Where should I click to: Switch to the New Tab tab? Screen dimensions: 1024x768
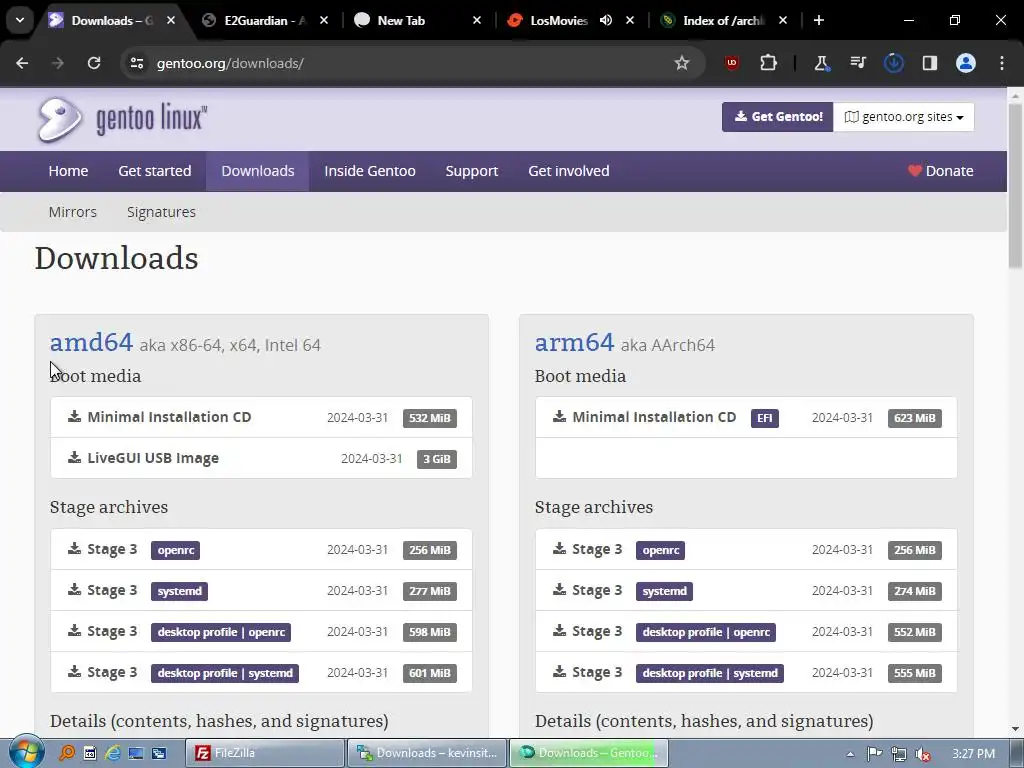[x=418, y=20]
